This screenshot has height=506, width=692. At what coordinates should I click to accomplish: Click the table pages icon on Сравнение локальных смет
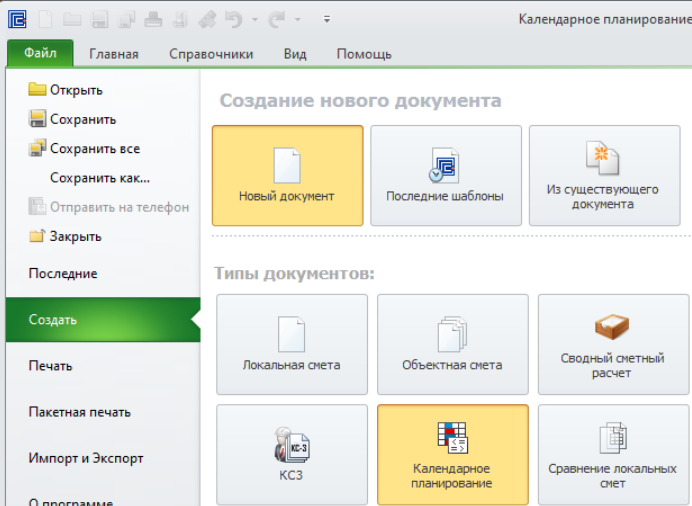click(x=613, y=438)
